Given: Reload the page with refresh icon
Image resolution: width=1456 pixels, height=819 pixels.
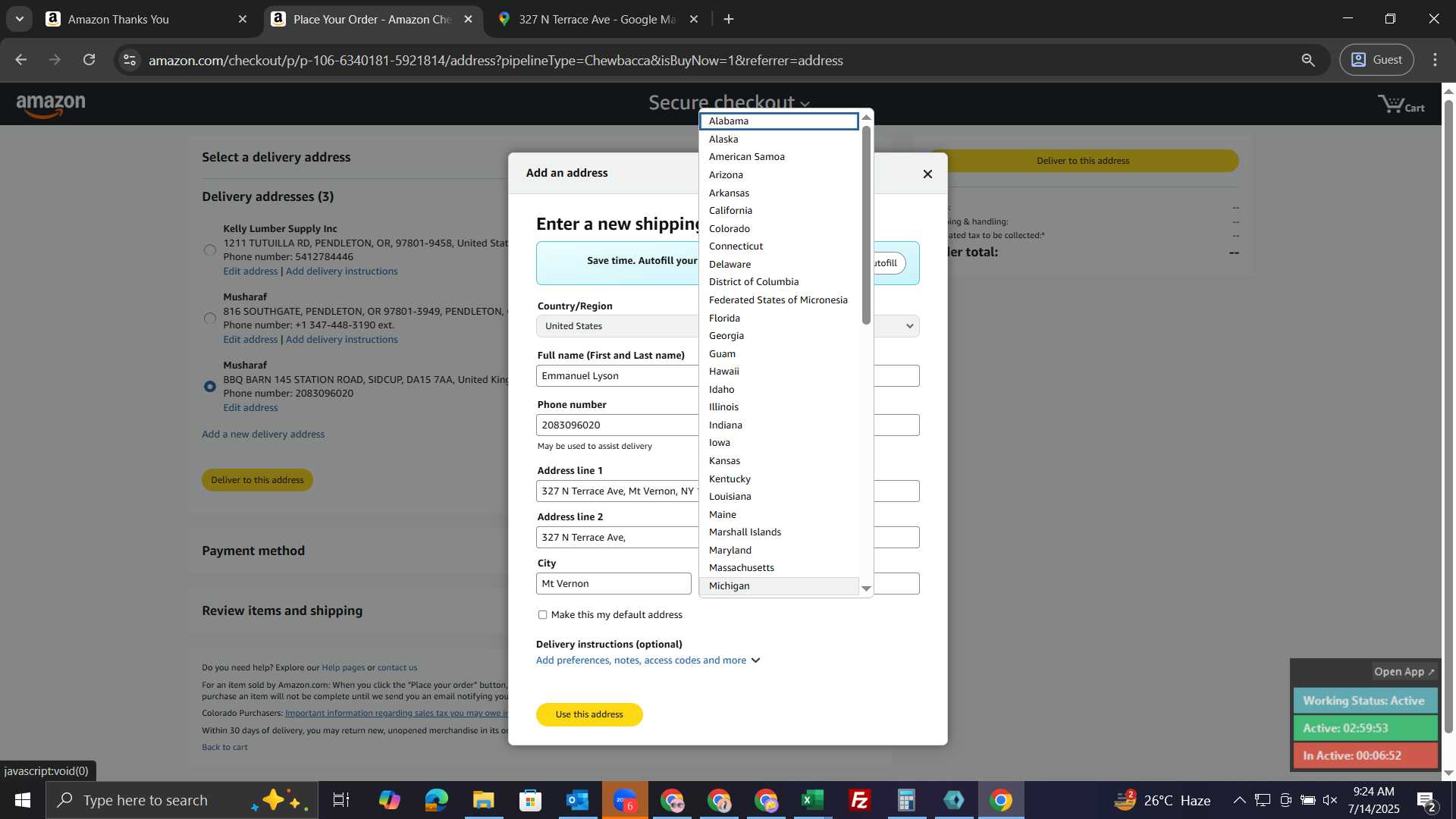Looking at the screenshot, I should [89, 60].
